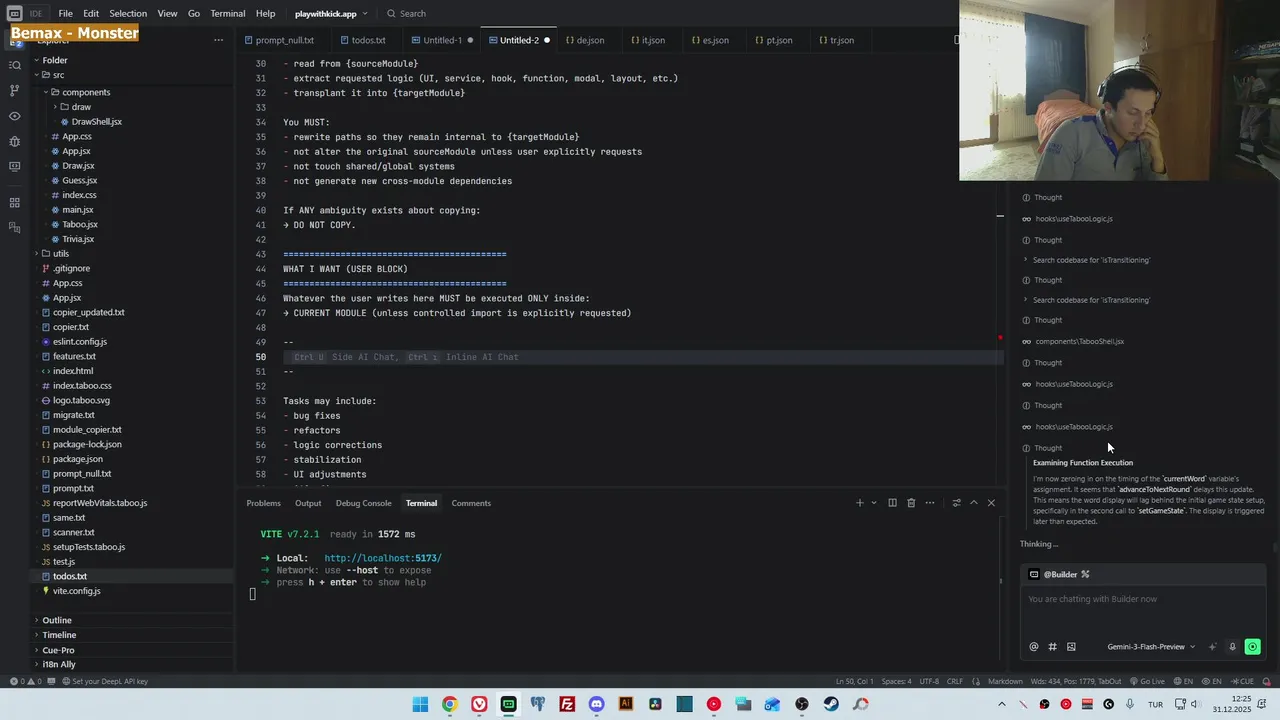This screenshot has width=1280, height=720.
Task: Open the File menu
Action: [65, 14]
